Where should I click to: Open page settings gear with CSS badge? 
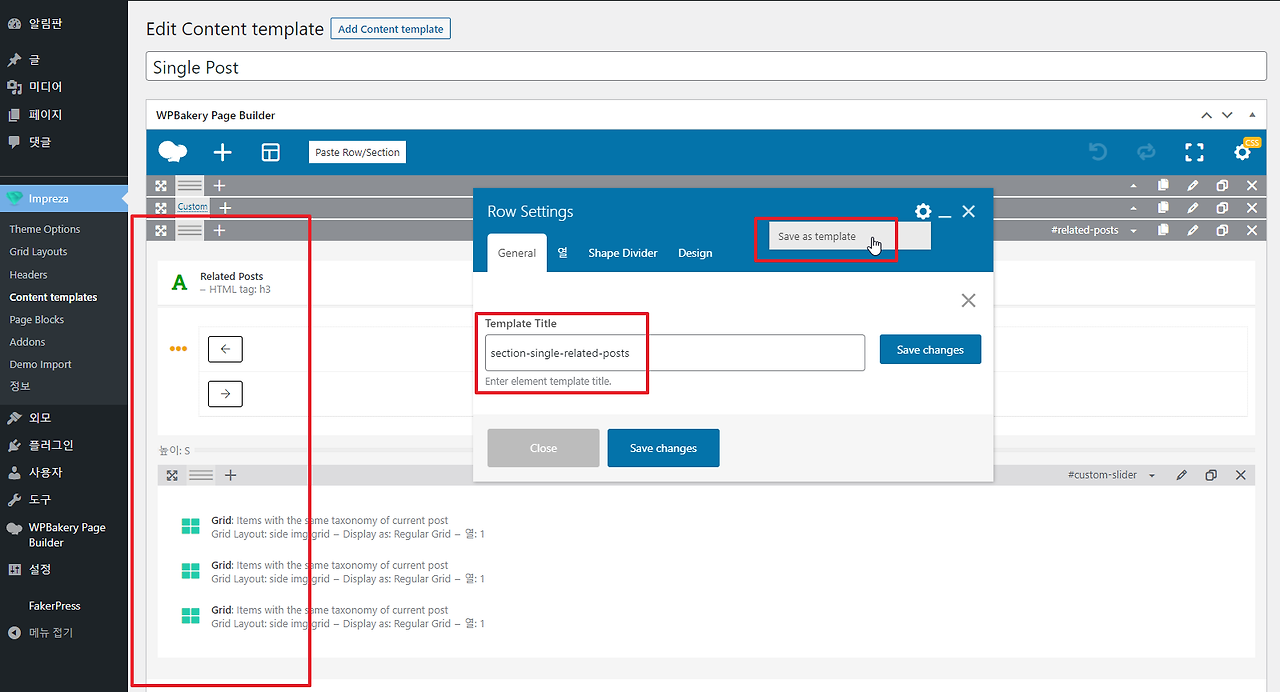tap(1243, 152)
